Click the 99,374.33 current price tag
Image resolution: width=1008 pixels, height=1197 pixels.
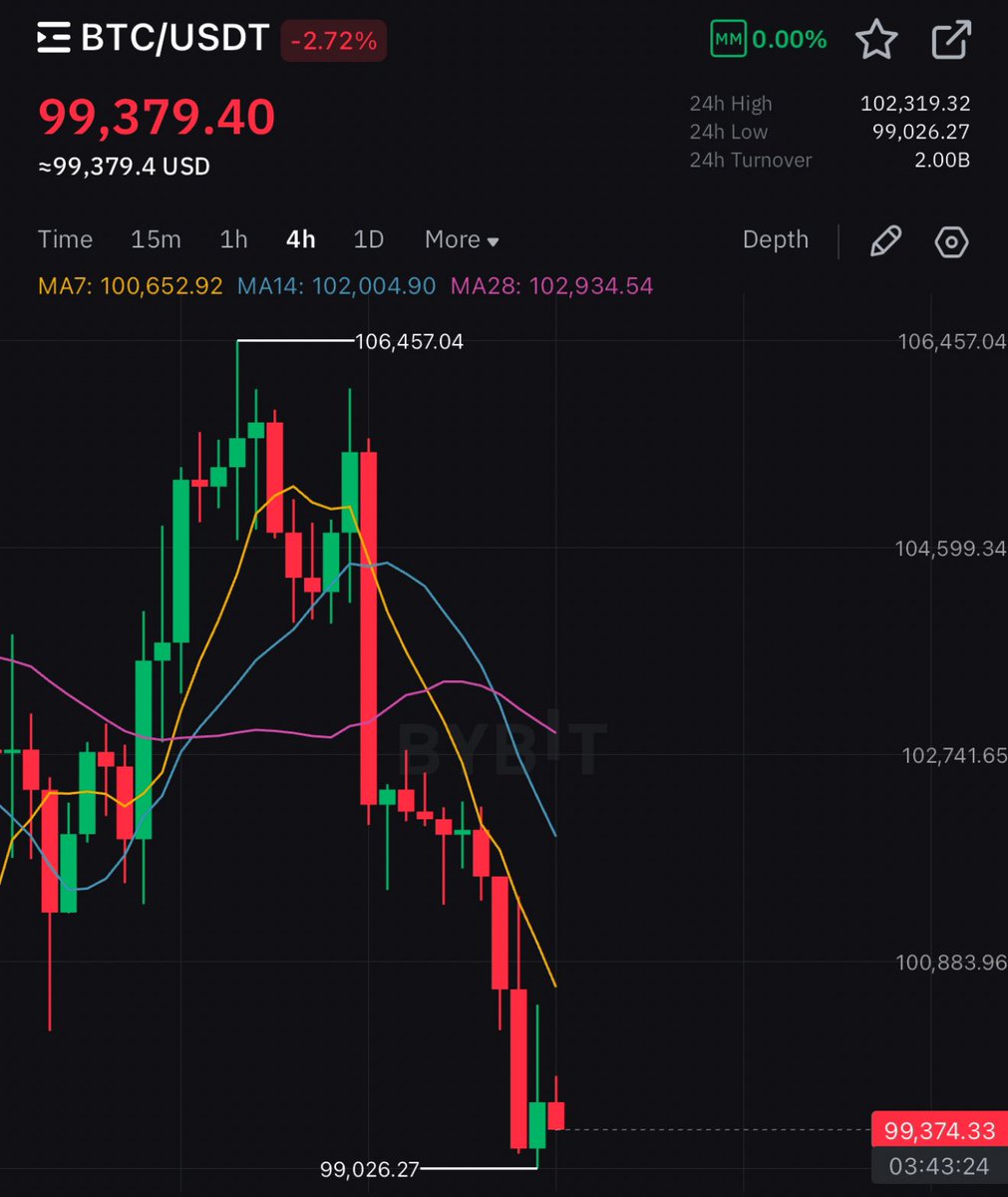pos(937,1130)
